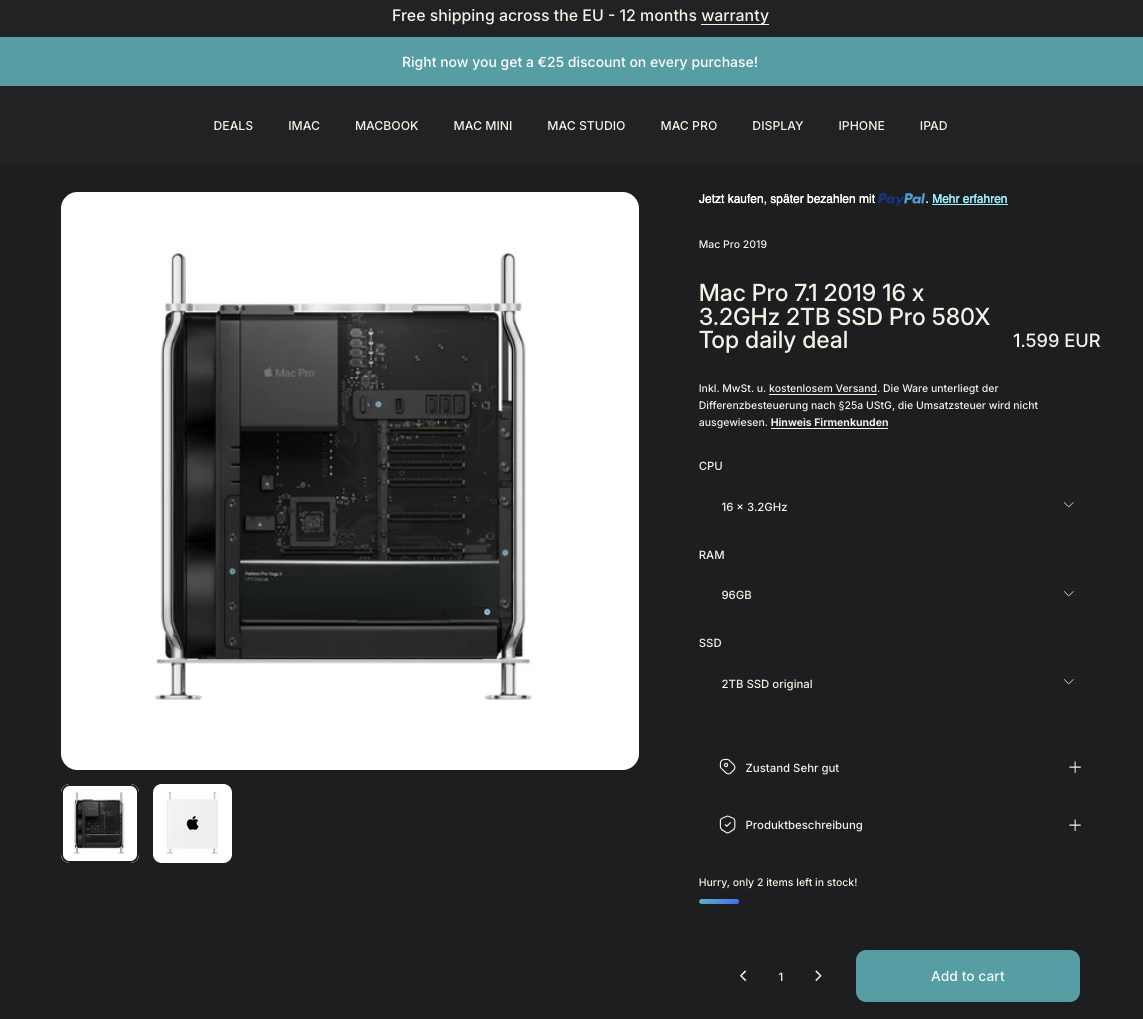This screenshot has width=1143, height=1019.
Task: Click the Mehr erfahren PayPal link
Action: [969, 199]
